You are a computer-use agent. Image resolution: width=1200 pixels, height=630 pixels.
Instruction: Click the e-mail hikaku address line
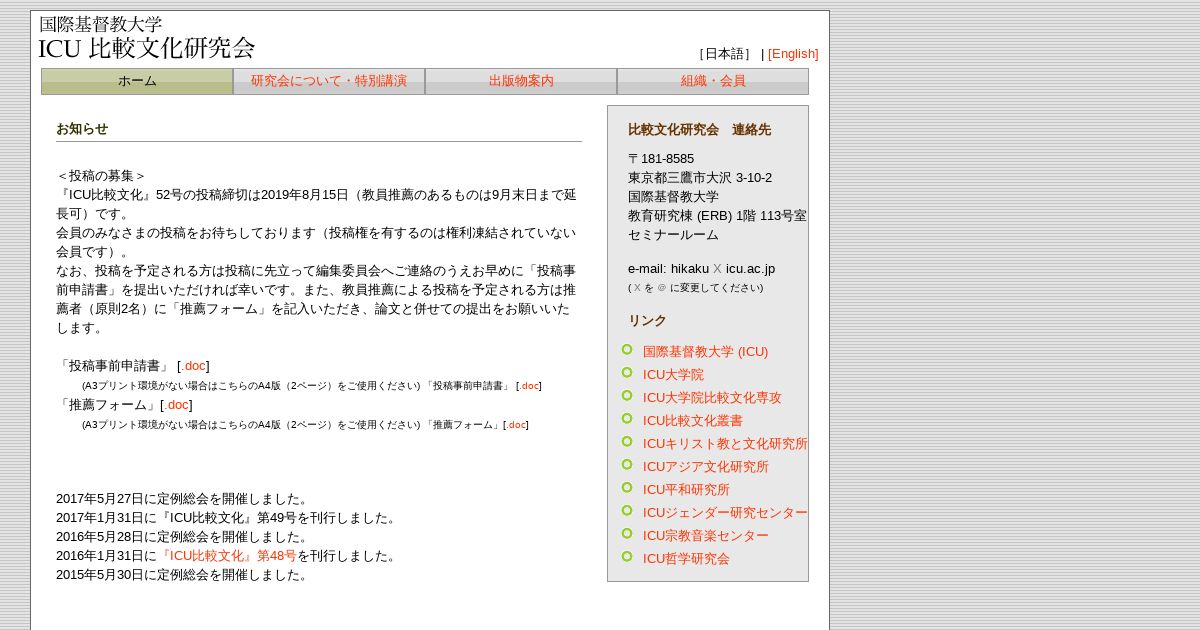pos(701,269)
